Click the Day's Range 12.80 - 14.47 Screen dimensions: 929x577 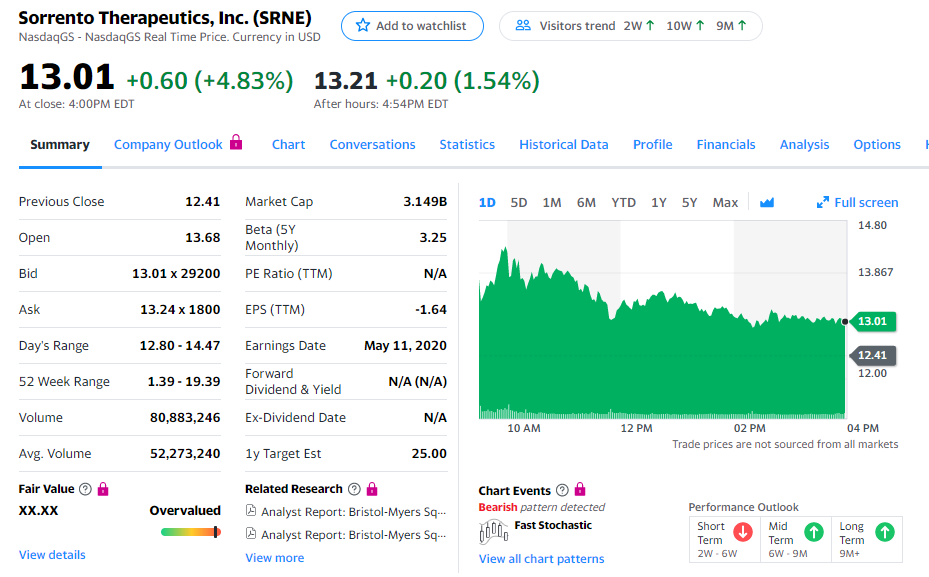(x=180, y=345)
